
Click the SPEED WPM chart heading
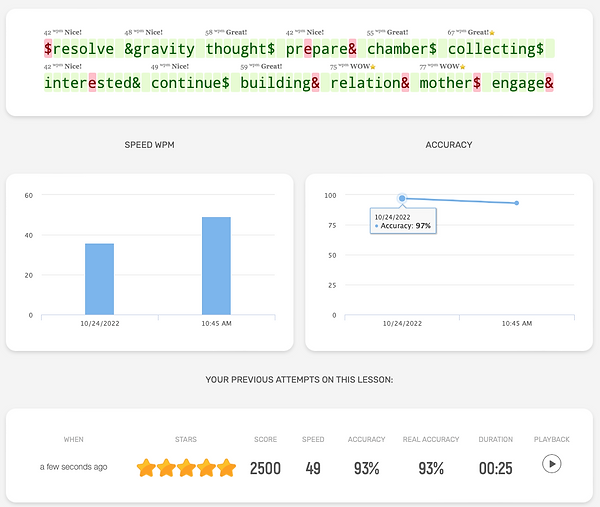coord(150,145)
